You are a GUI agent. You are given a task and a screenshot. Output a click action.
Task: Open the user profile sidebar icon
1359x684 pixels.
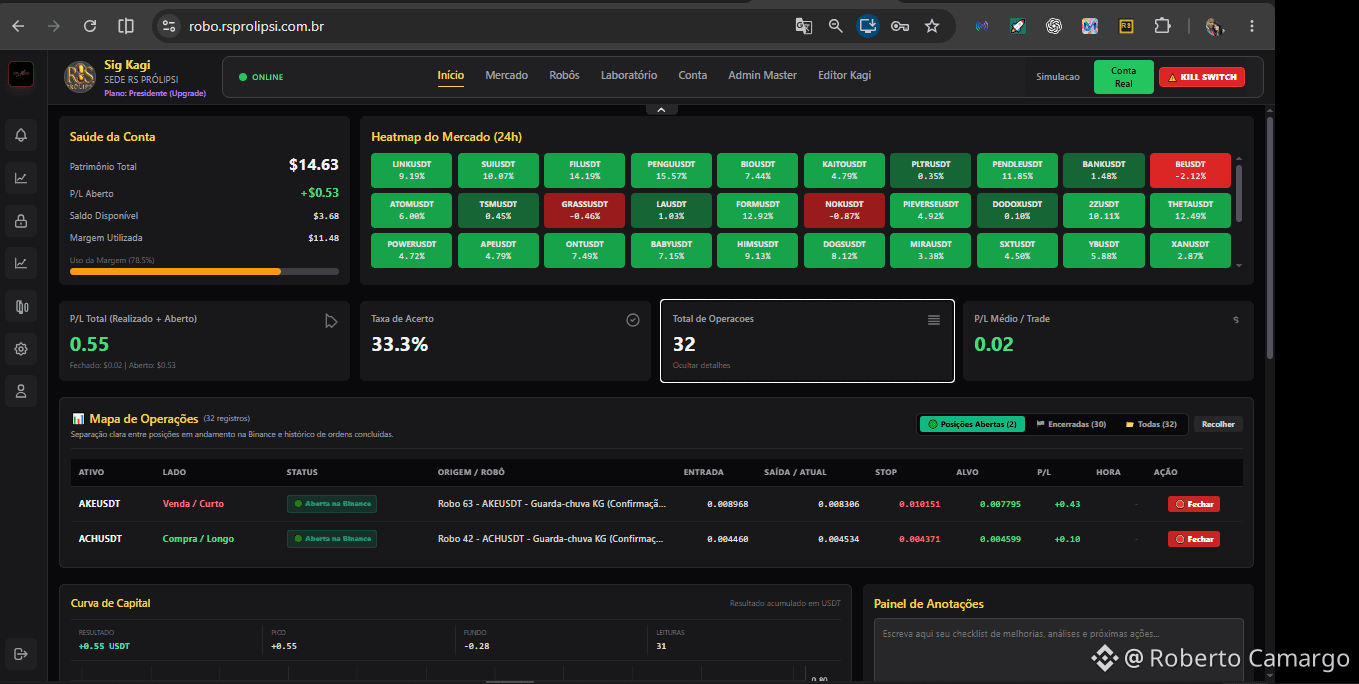(x=20, y=392)
